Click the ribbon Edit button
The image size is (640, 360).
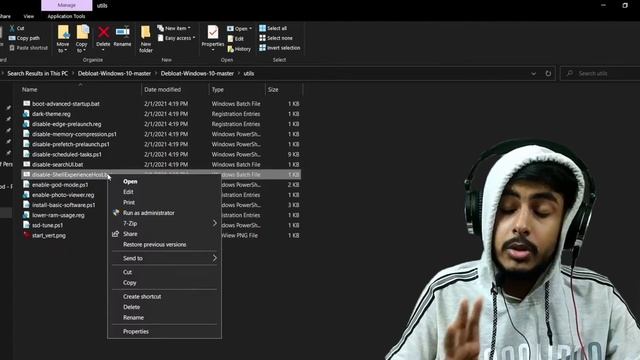236,39
